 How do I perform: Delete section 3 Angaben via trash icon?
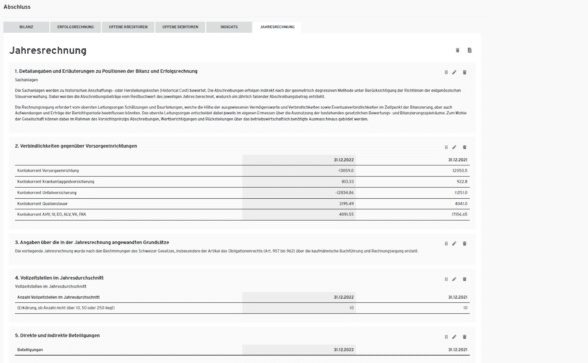point(464,244)
